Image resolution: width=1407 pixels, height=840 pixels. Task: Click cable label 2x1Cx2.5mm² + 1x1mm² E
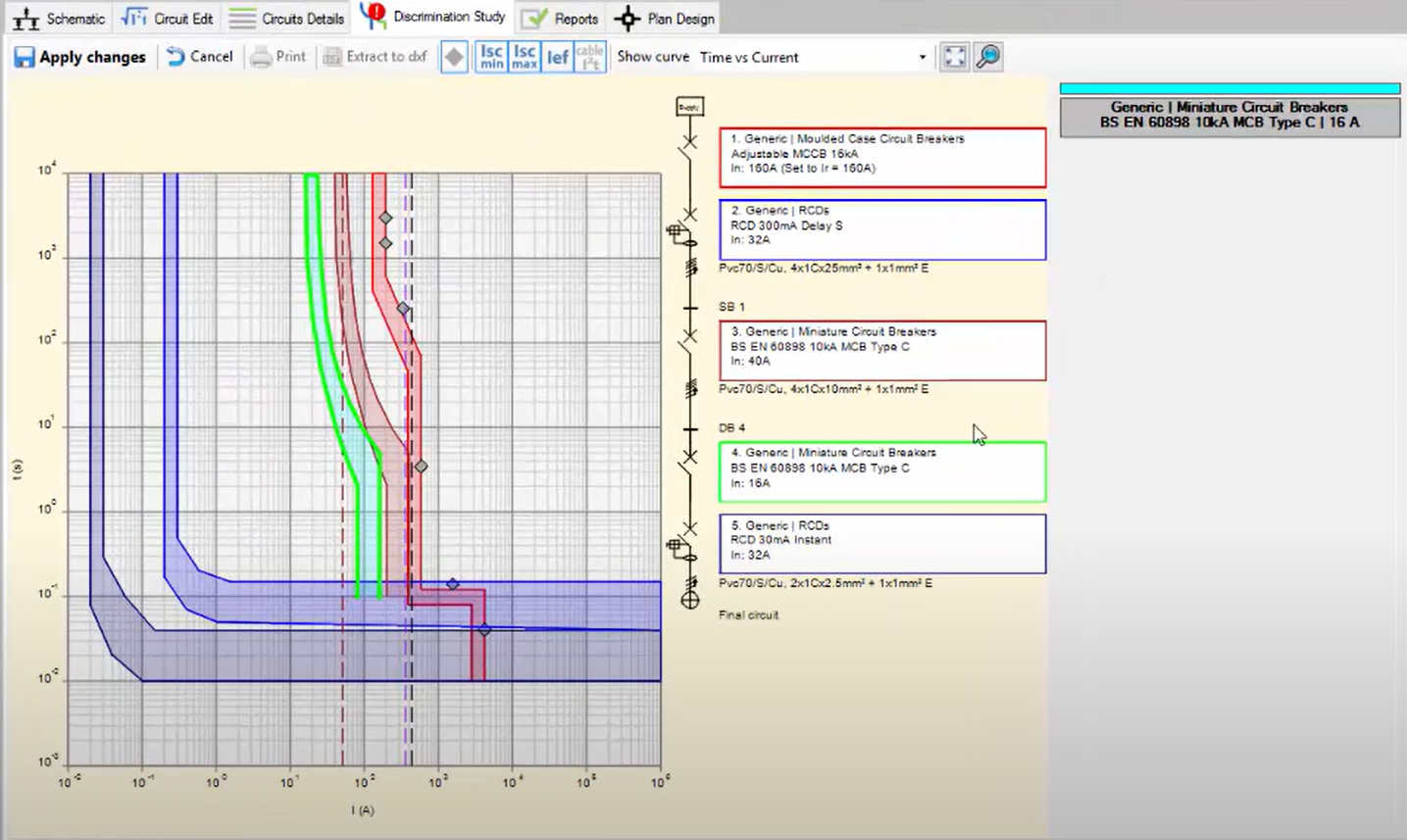pos(826,583)
